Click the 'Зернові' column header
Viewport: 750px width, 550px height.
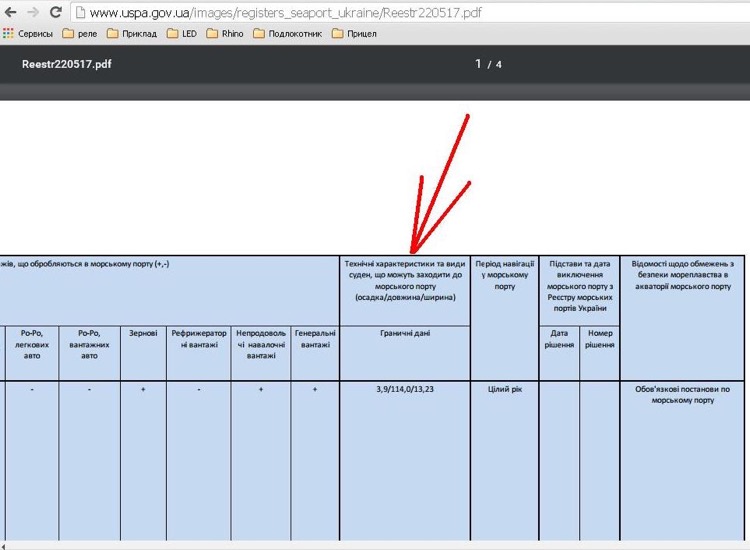(x=143, y=333)
